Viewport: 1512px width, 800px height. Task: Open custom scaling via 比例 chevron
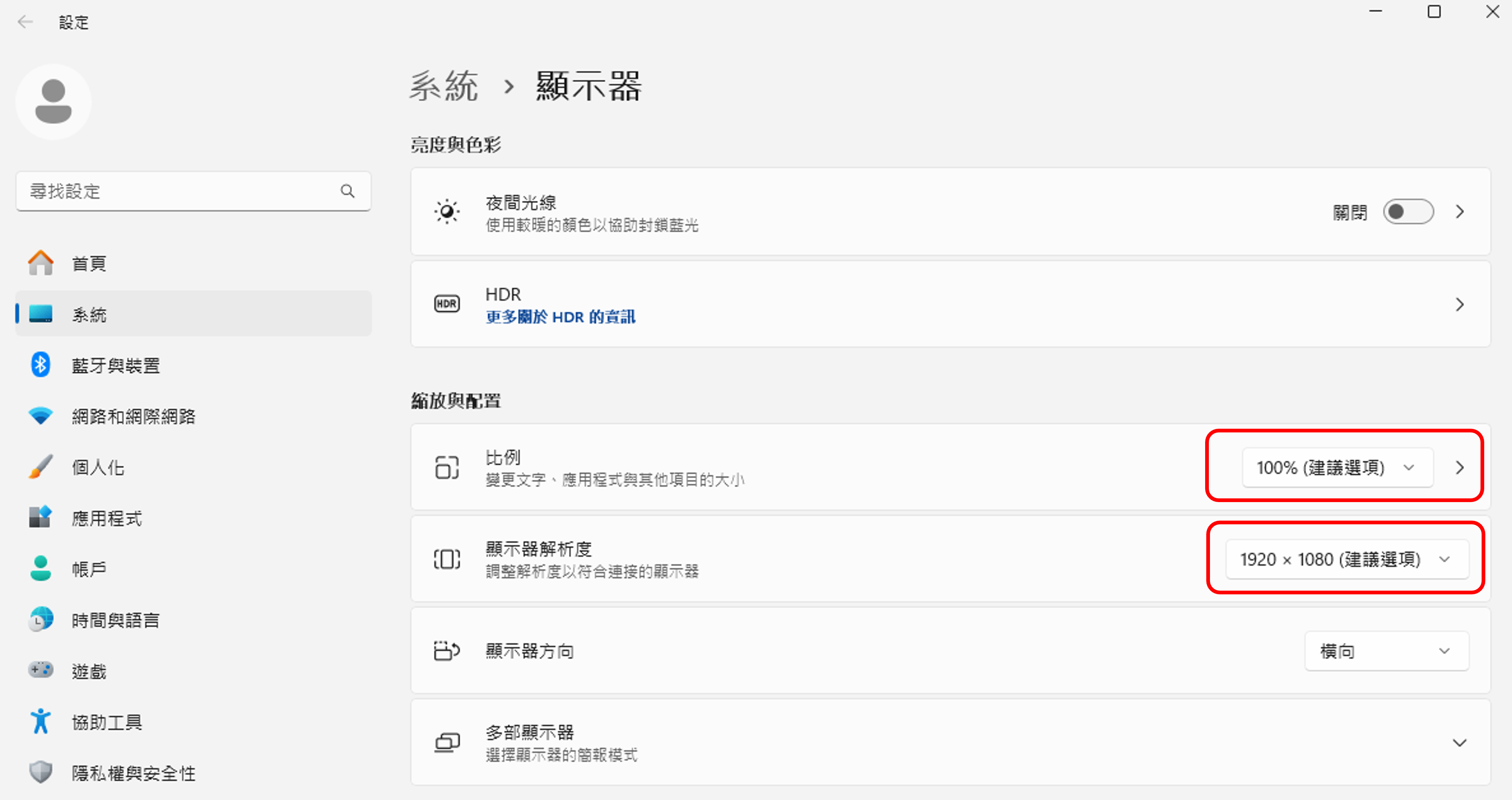click(x=1460, y=467)
